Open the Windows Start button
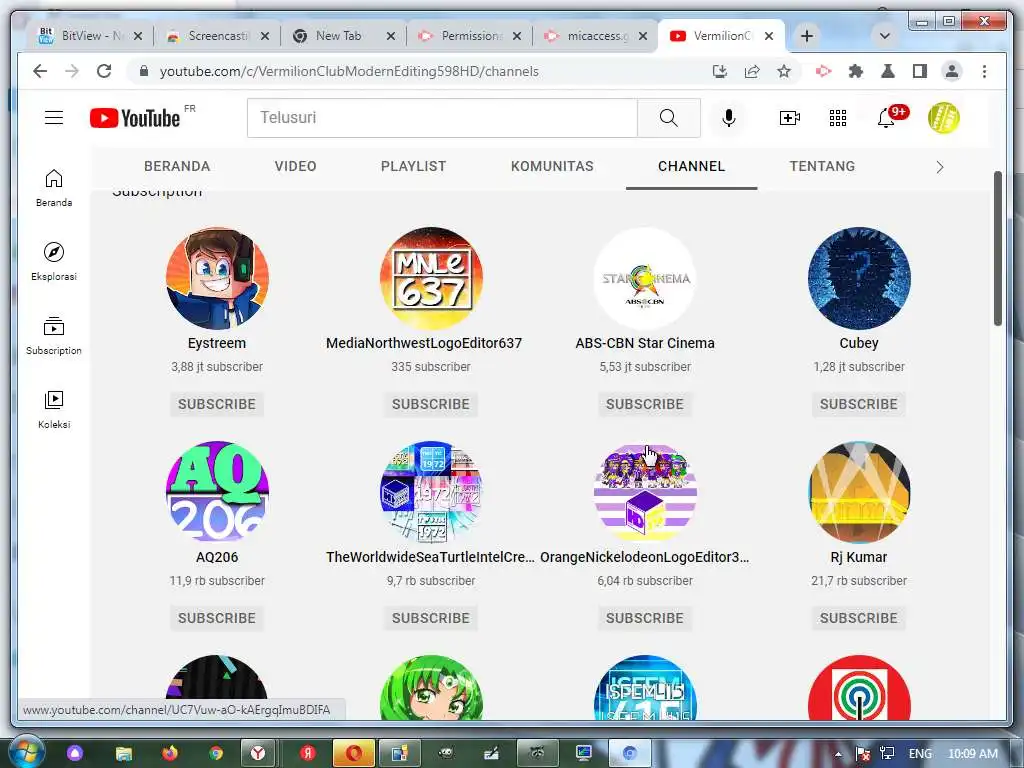1024x768 pixels. [26, 752]
